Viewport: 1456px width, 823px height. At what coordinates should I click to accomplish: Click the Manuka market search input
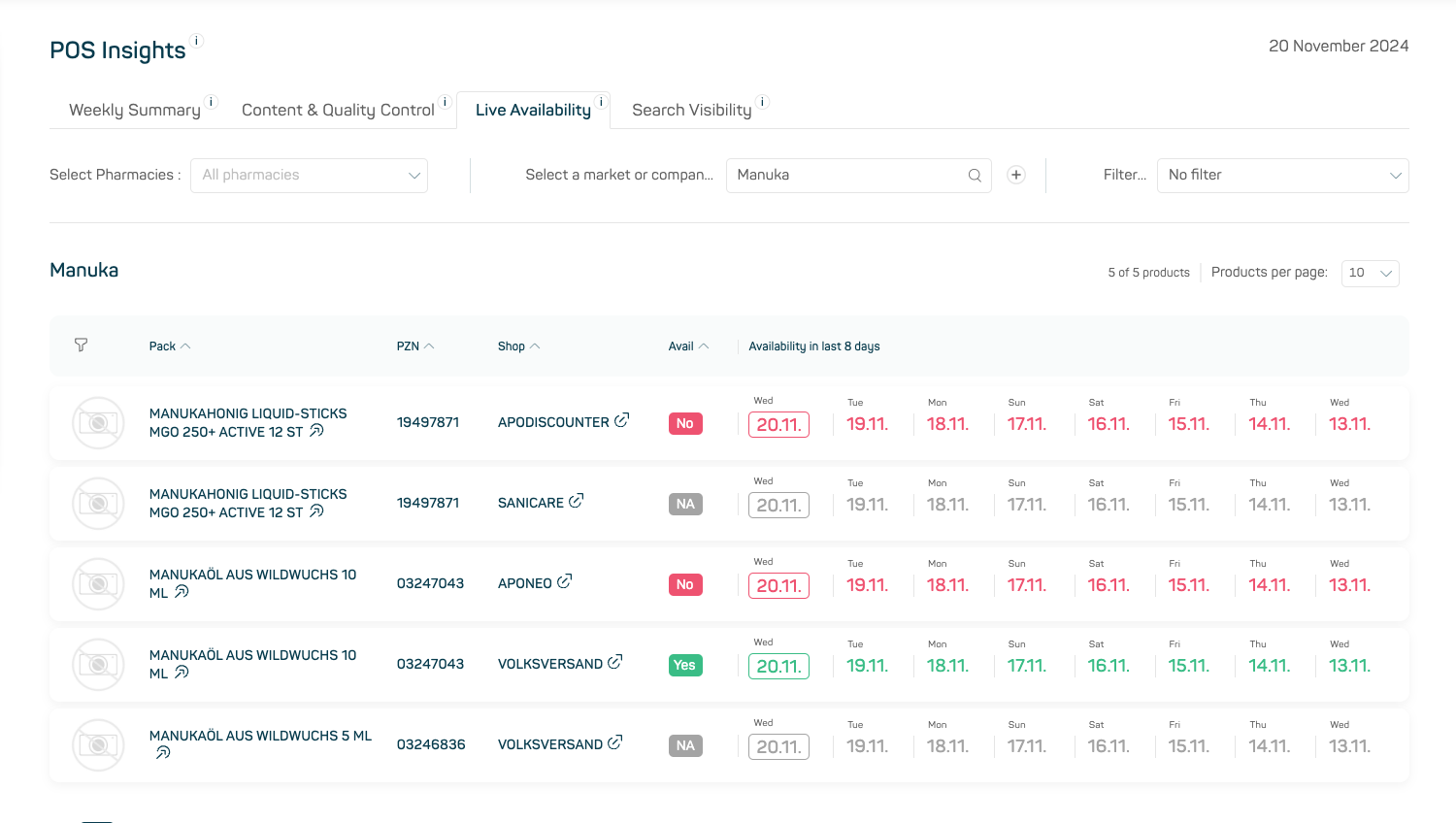click(x=859, y=176)
